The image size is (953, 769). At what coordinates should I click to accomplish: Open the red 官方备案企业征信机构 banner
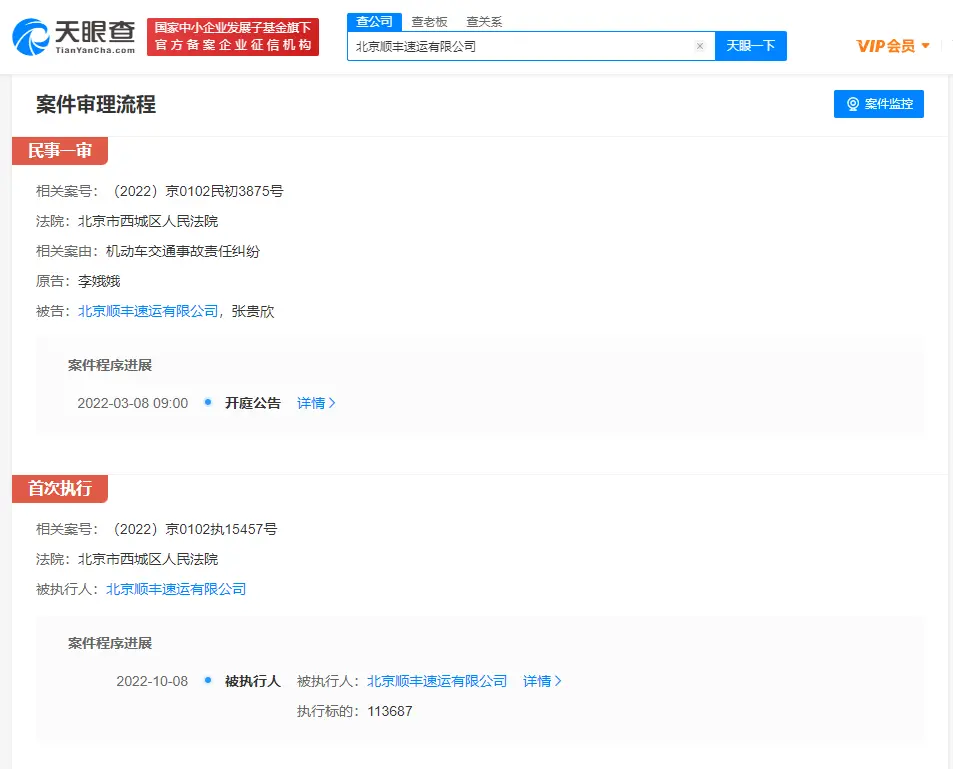pyautogui.click(x=233, y=37)
